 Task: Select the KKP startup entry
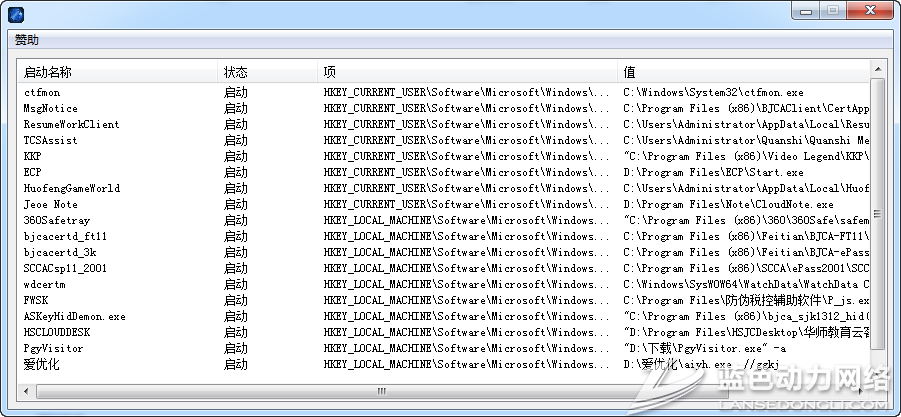[x=33, y=156]
